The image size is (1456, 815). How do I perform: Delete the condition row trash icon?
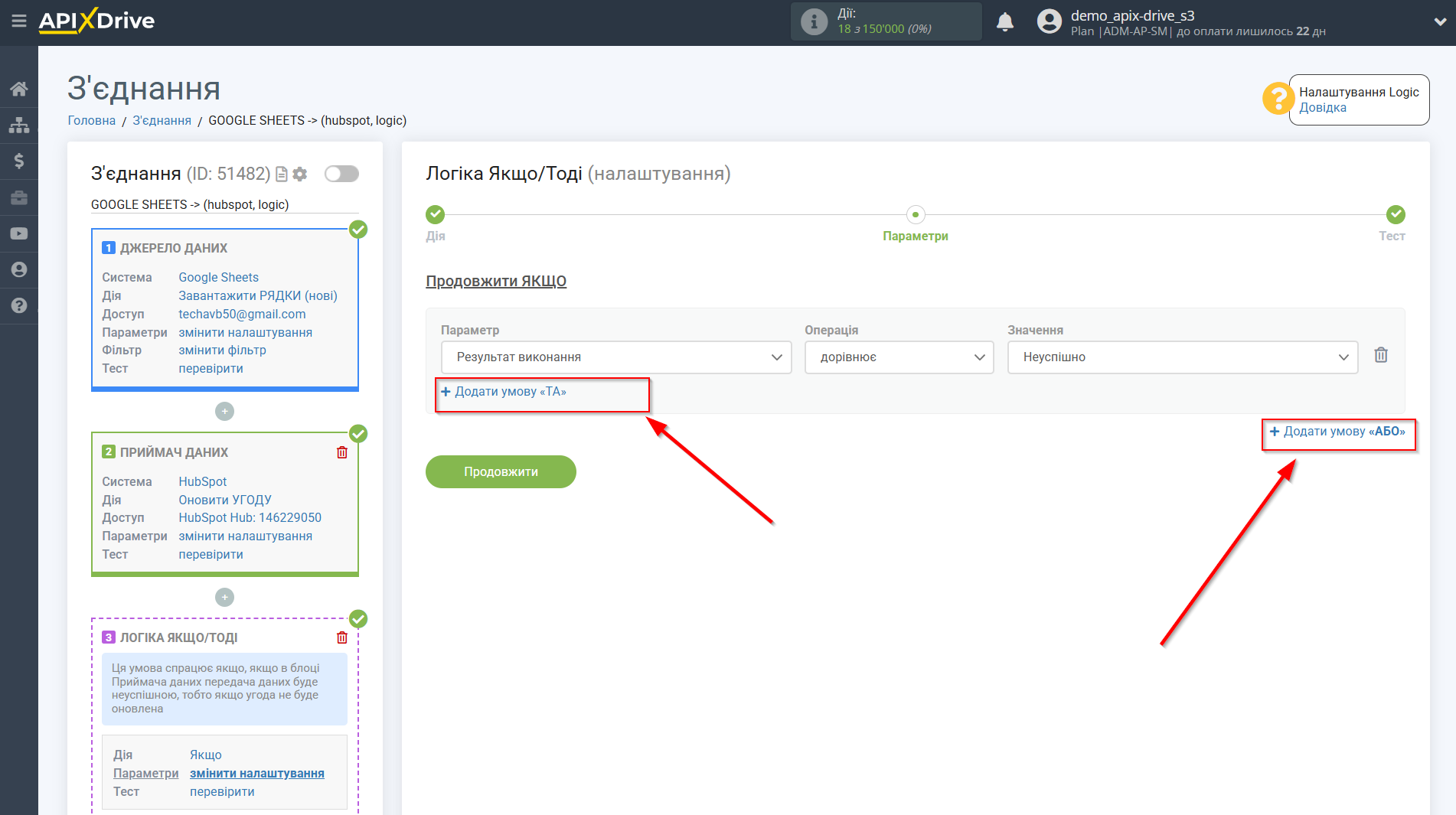pyautogui.click(x=1381, y=355)
